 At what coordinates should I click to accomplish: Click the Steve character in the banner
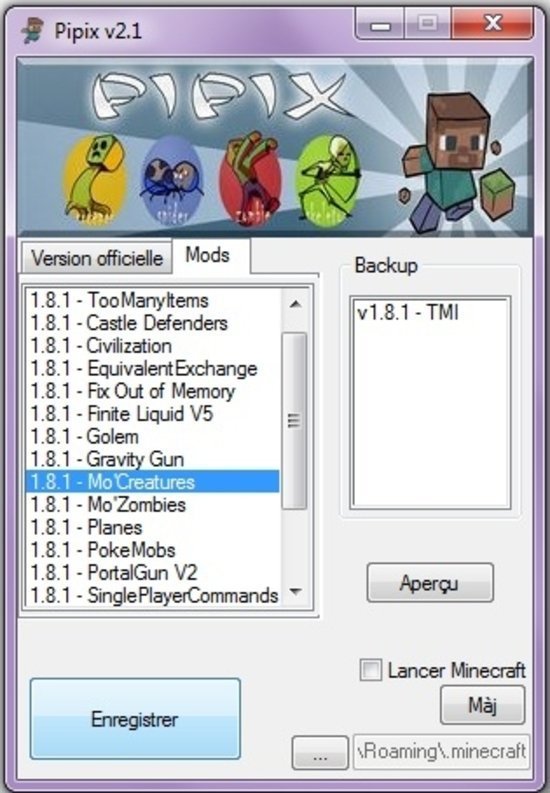pyautogui.click(x=445, y=163)
